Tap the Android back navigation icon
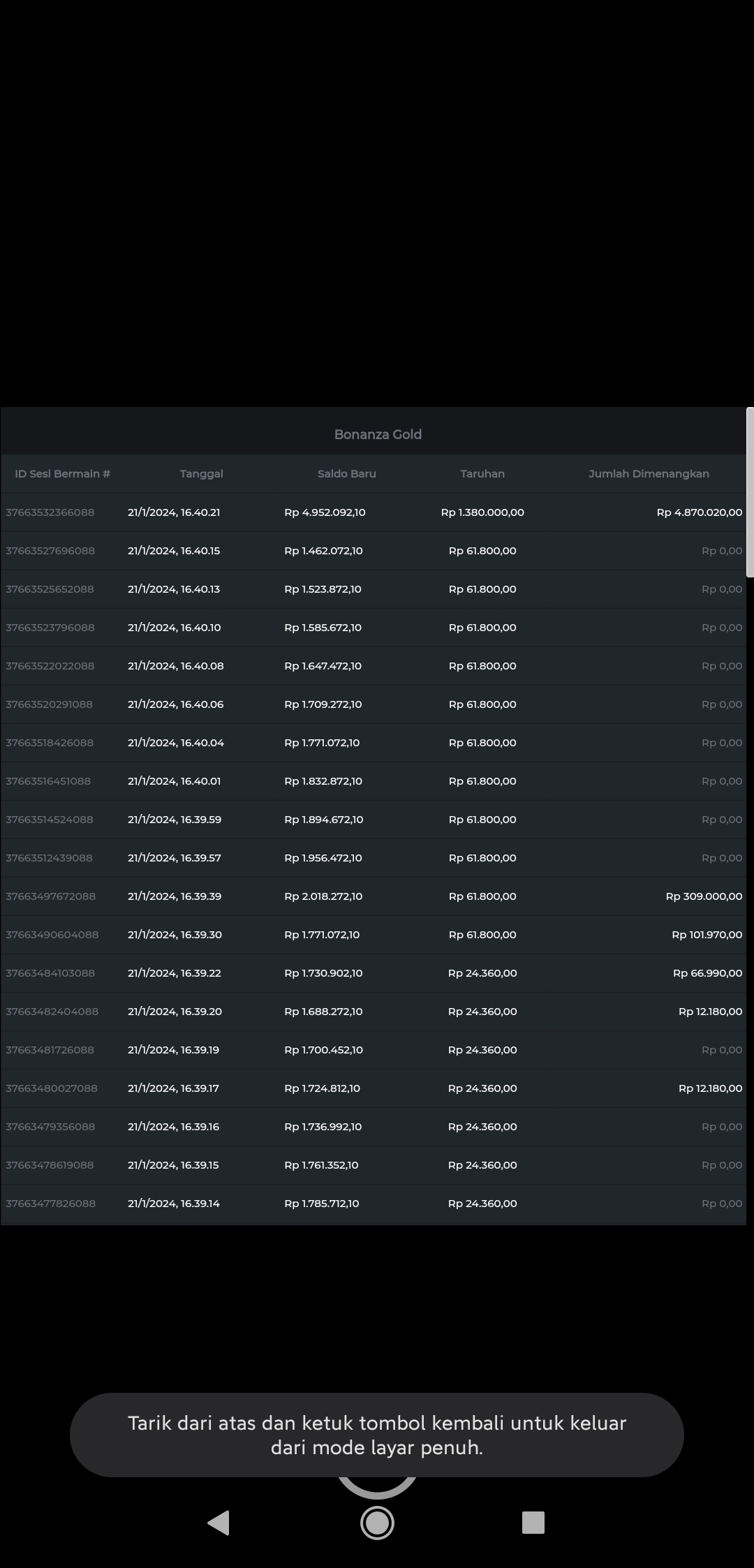The image size is (754, 1568). [x=219, y=1522]
